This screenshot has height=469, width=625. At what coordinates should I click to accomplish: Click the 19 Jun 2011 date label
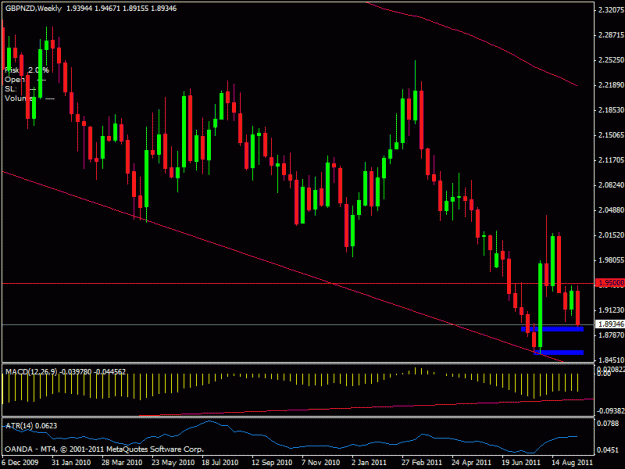pyautogui.click(x=521, y=463)
